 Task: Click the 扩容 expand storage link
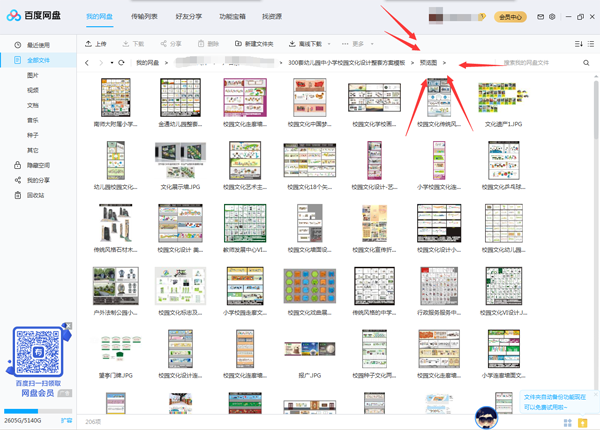(67, 420)
